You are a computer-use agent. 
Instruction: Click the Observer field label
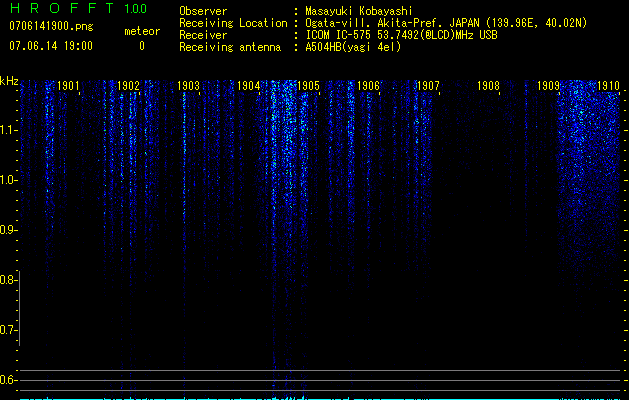coord(203,11)
